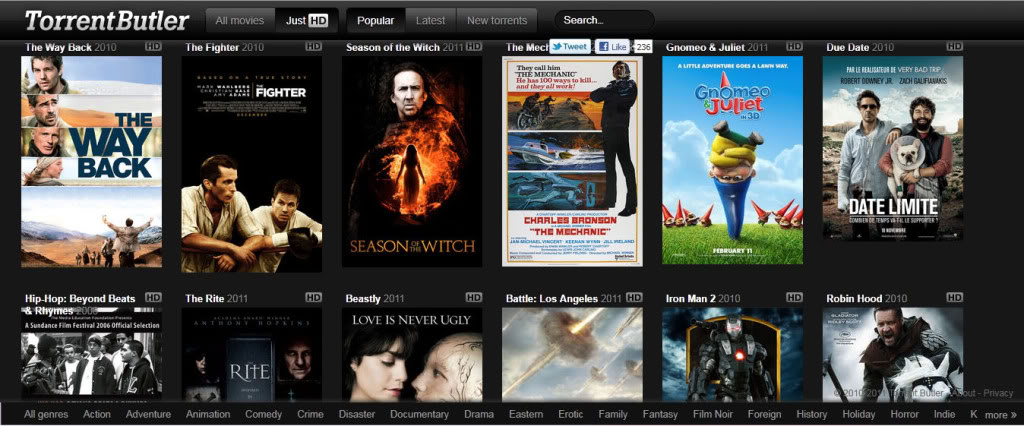Open Hip-Hop Beyond Beats poster
Viewport: 1024px width, 426px height.
tap(91, 354)
